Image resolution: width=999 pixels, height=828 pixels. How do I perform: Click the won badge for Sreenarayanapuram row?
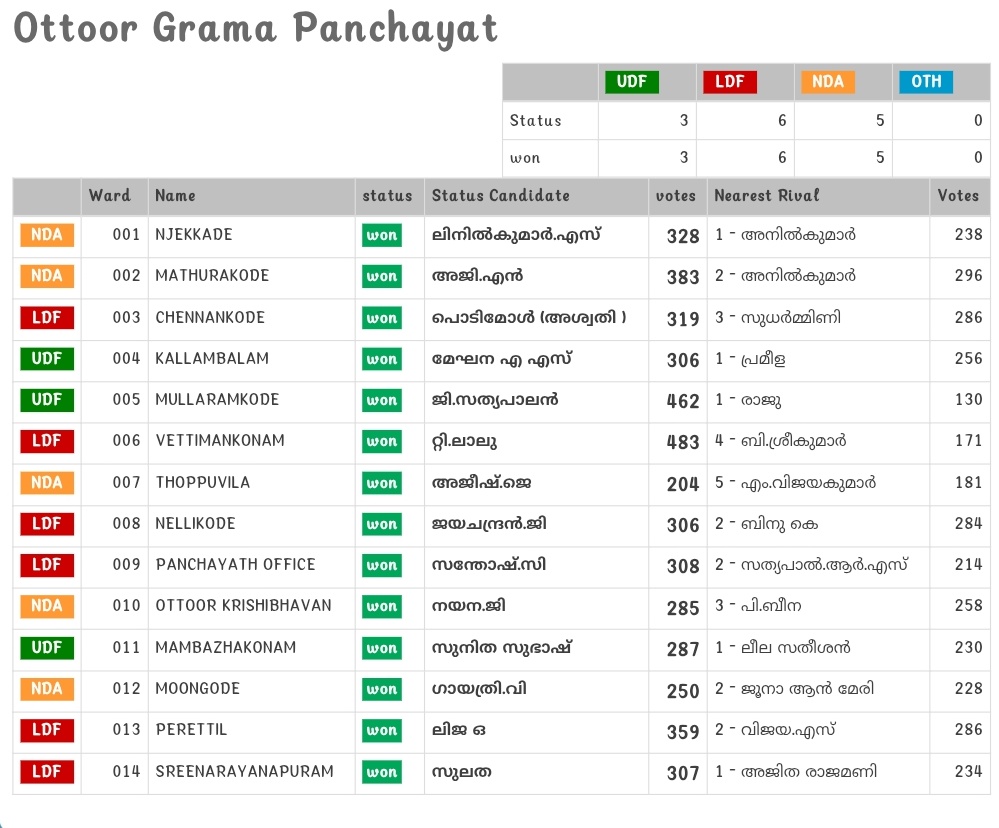[x=381, y=773]
